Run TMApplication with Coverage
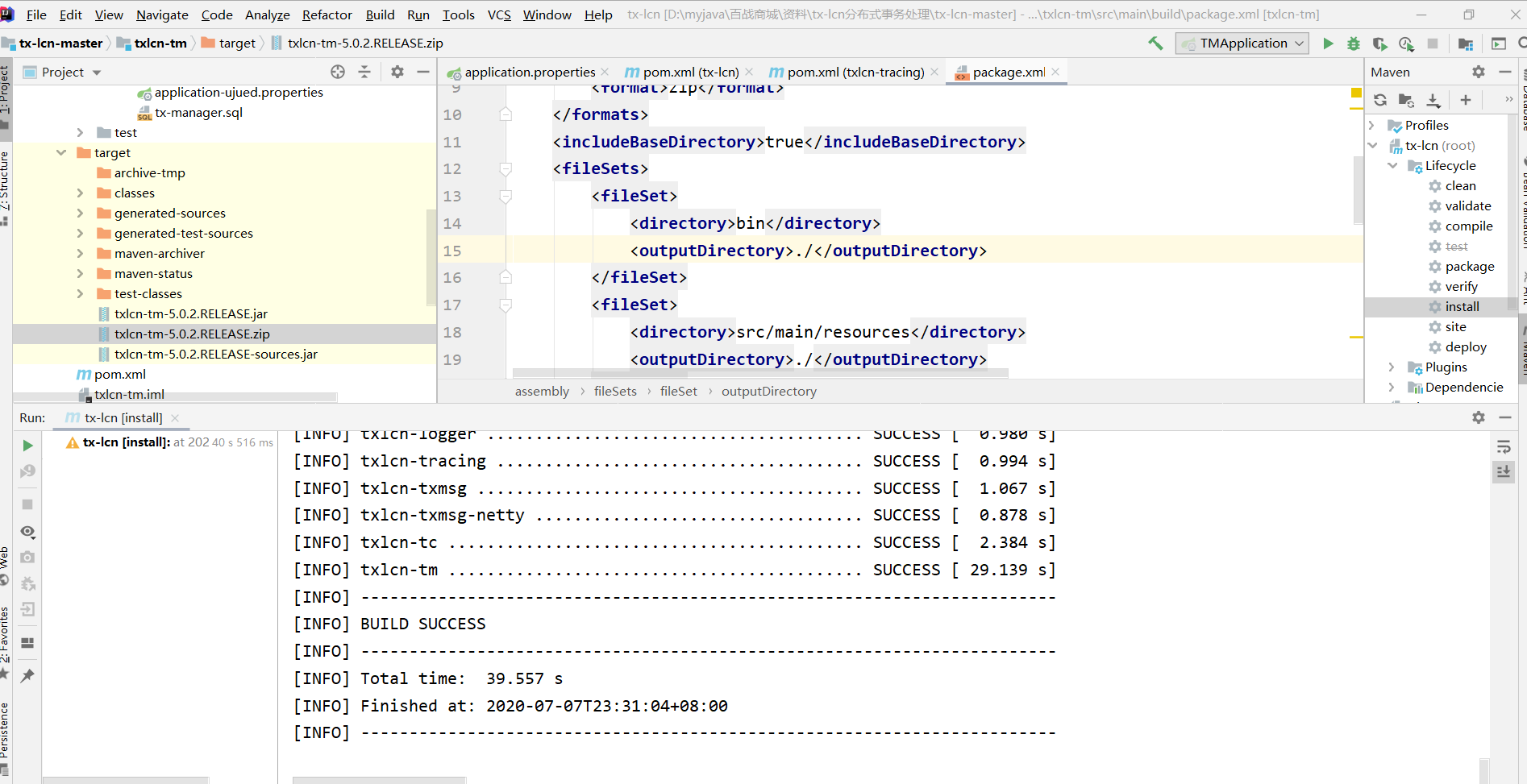The height and width of the screenshot is (784, 1527). click(1379, 44)
